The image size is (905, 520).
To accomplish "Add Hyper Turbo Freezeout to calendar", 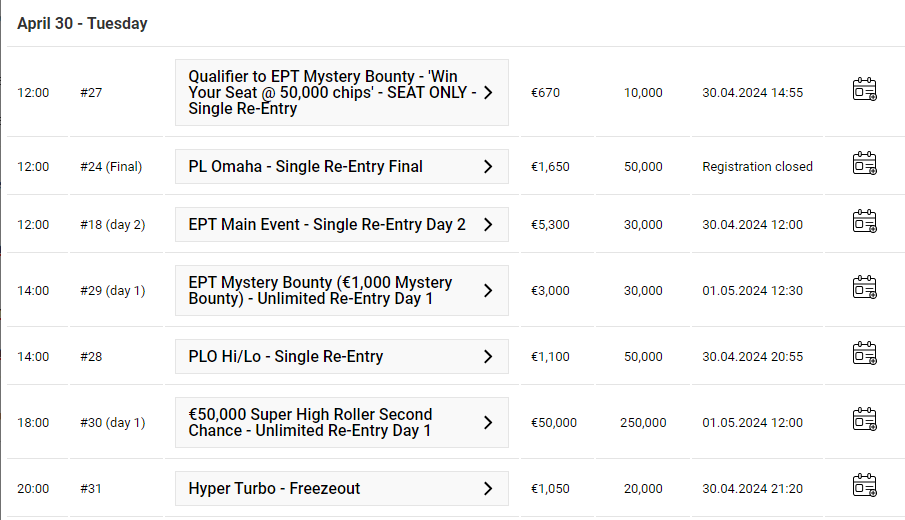I will tap(865, 485).
